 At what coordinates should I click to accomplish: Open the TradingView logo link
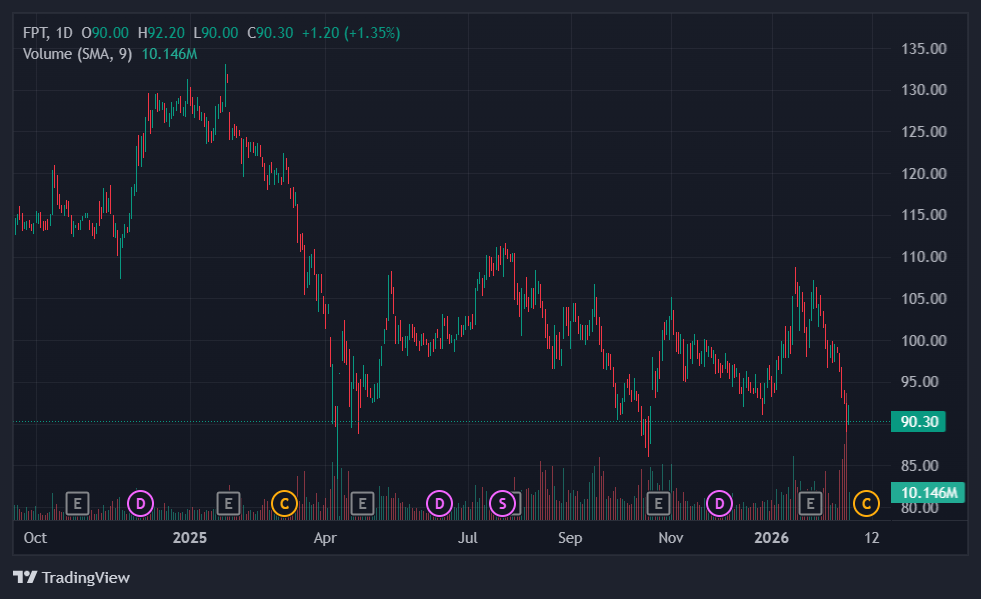(x=71, y=577)
